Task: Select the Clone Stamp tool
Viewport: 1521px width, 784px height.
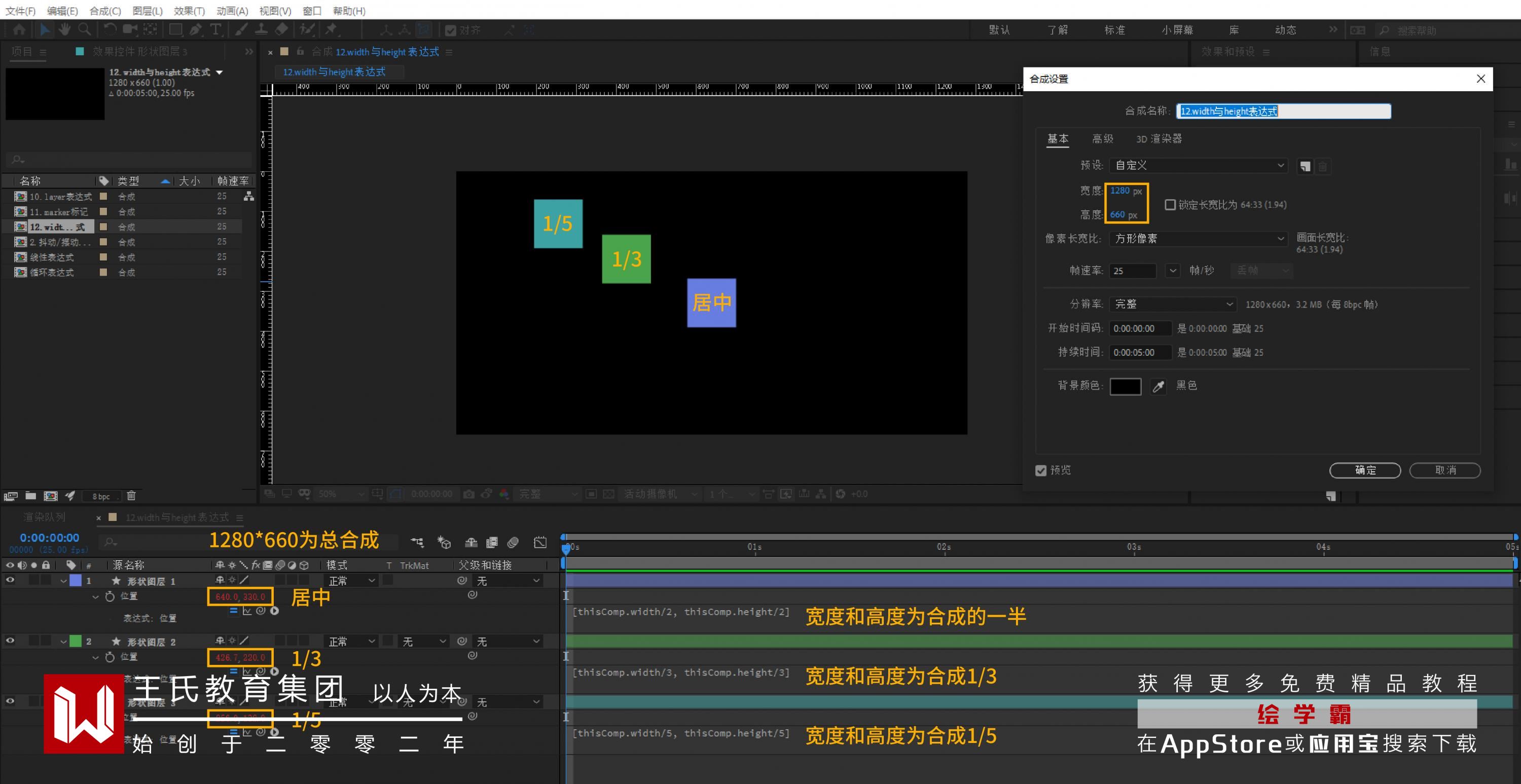Action: [262, 29]
